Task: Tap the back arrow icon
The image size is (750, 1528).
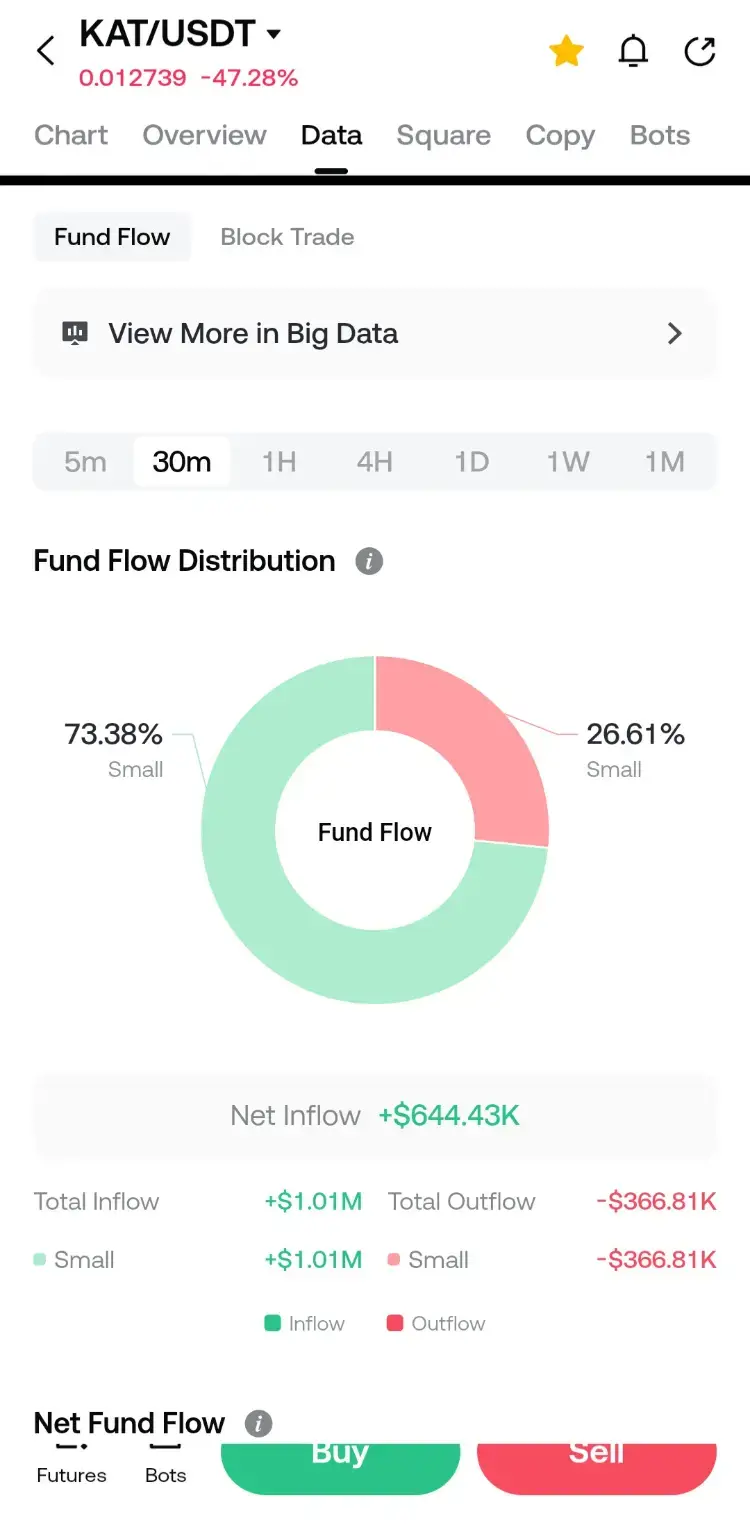Action: [x=45, y=51]
